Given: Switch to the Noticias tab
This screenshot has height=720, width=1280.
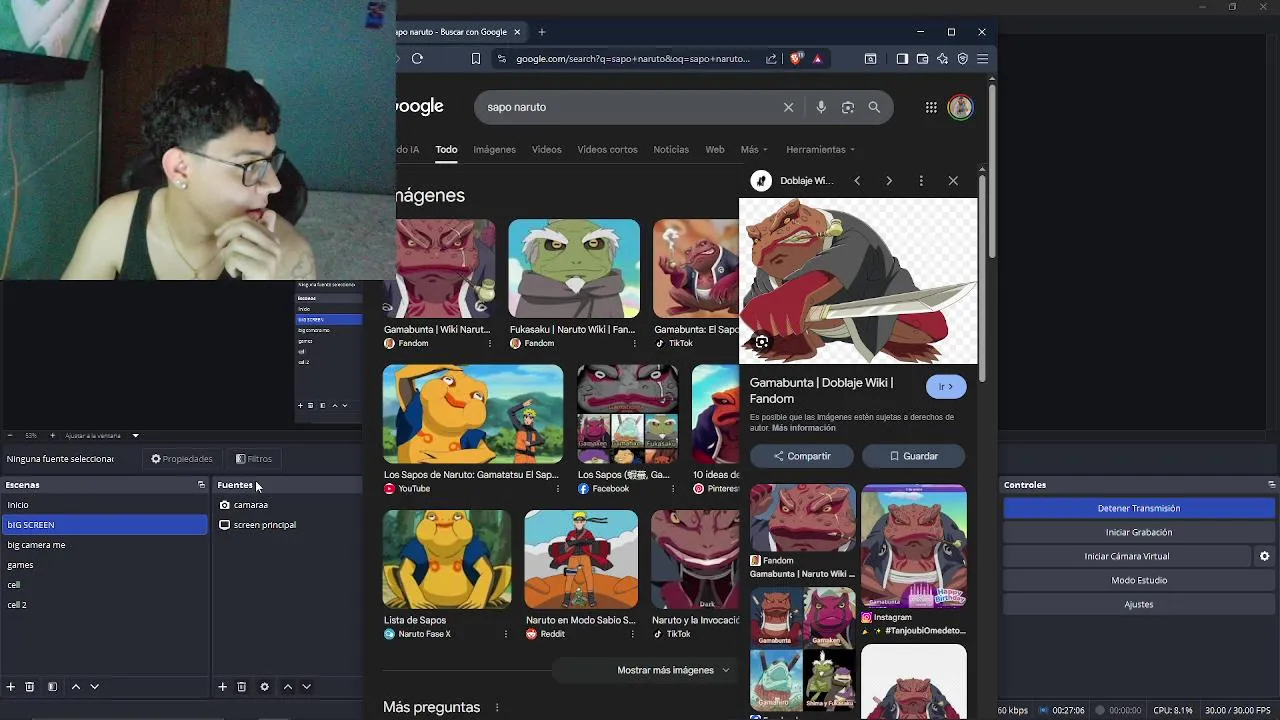Looking at the screenshot, I should 671,150.
